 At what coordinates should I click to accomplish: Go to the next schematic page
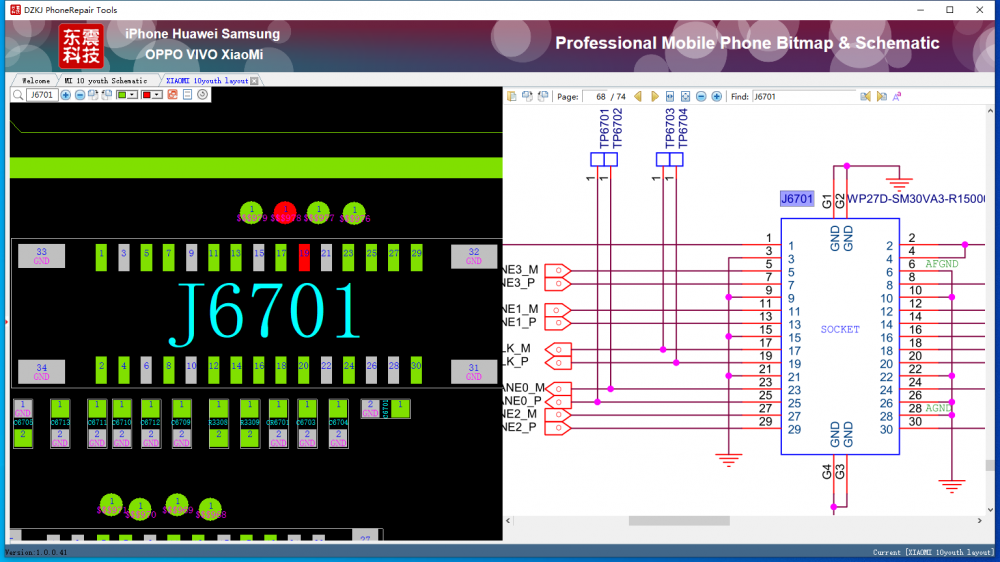click(x=655, y=97)
